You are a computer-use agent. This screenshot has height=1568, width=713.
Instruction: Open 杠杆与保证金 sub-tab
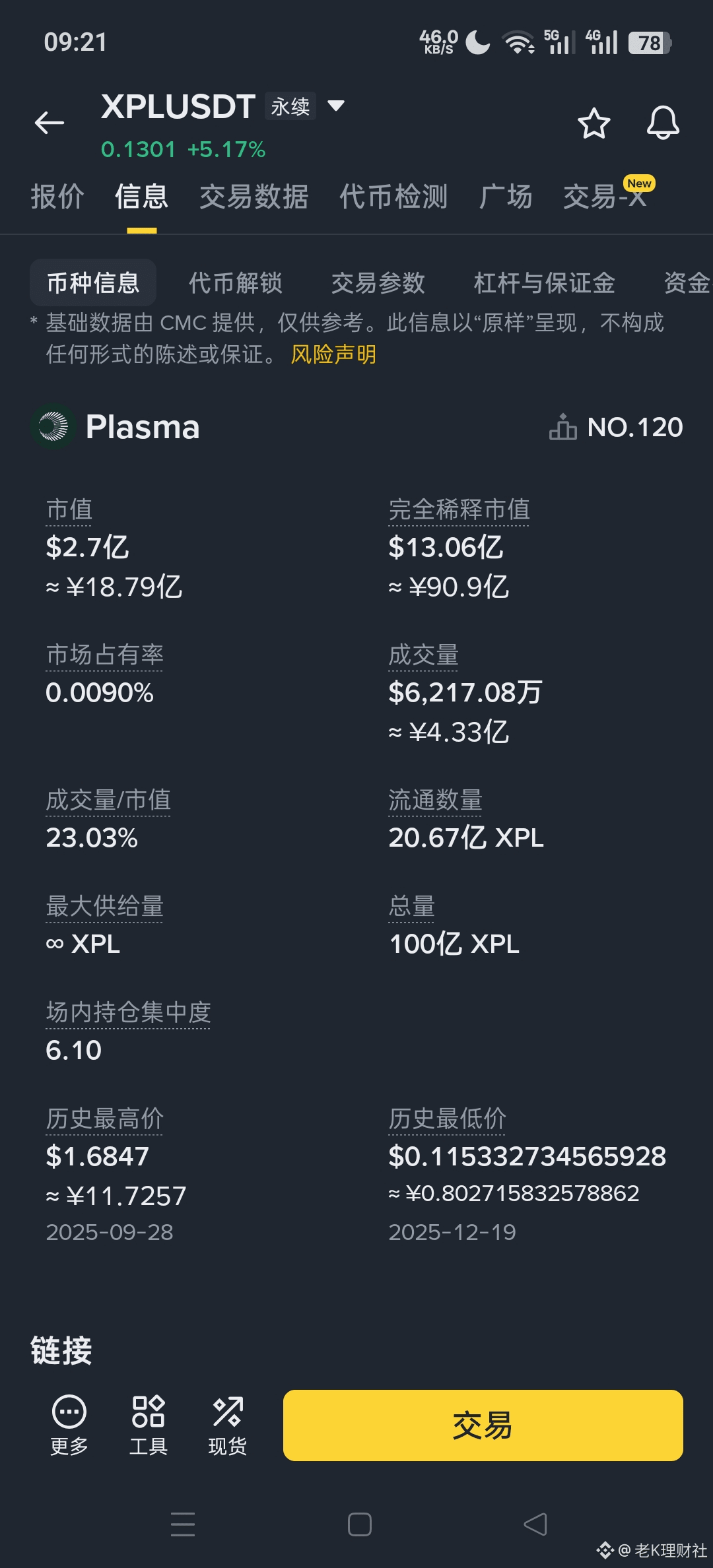click(544, 283)
